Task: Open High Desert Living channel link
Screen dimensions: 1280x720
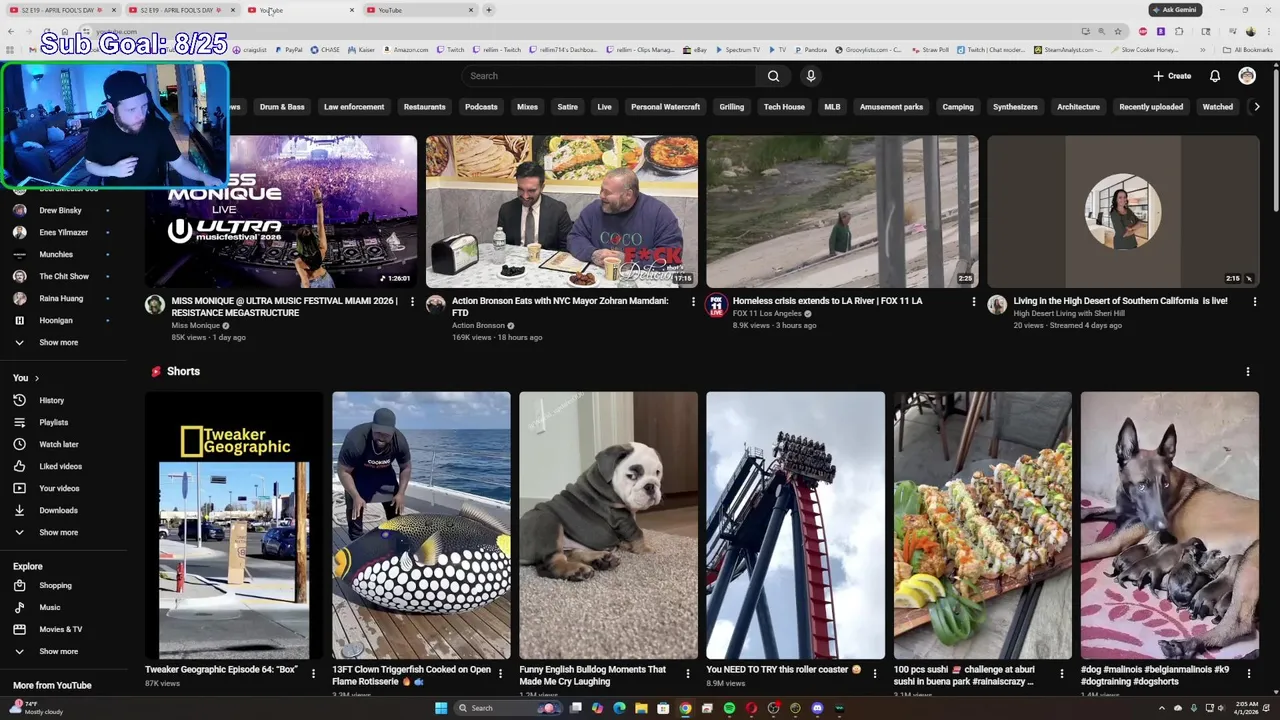Action: tap(1069, 313)
